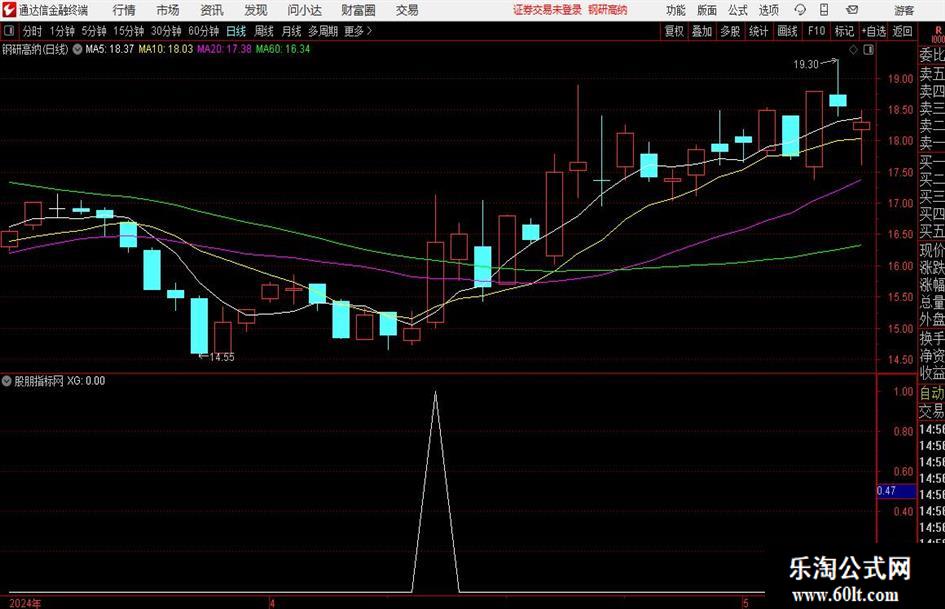
Task: Select the 周线 weekly period
Action: [x=264, y=31]
